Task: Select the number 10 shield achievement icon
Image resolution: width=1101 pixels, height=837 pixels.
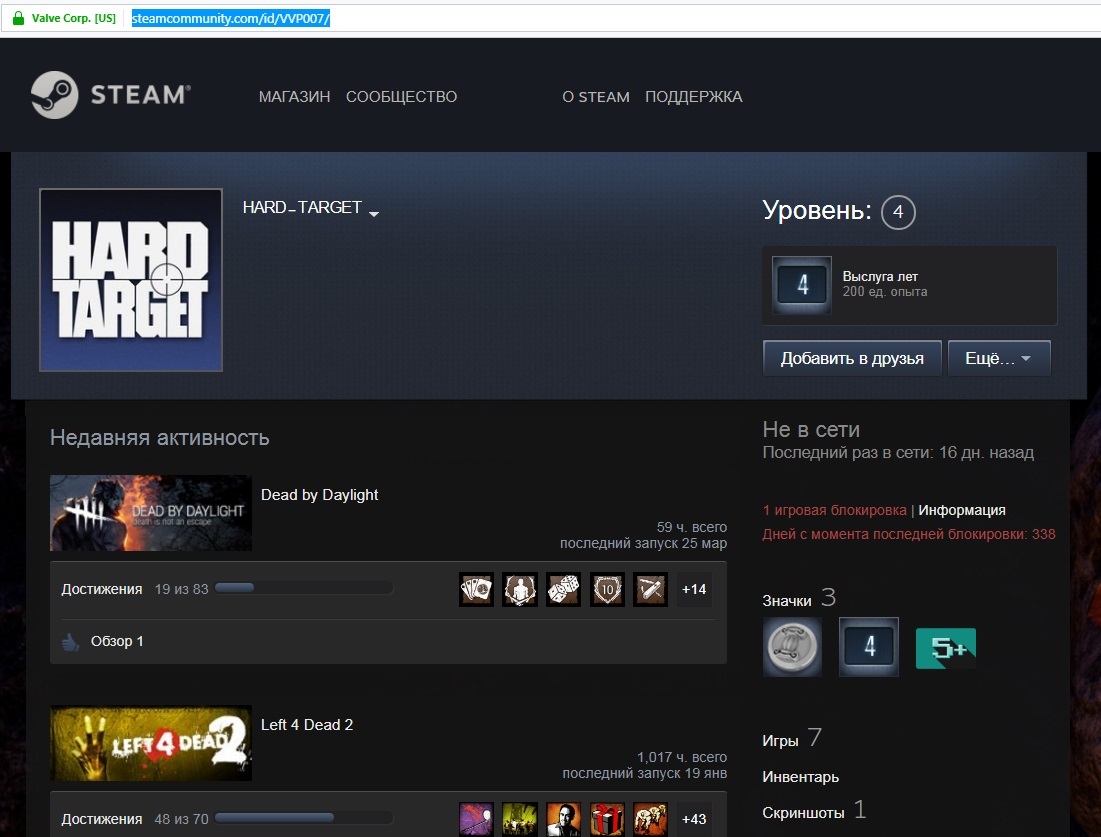Action: pyautogui.click(x=607, y=589)
